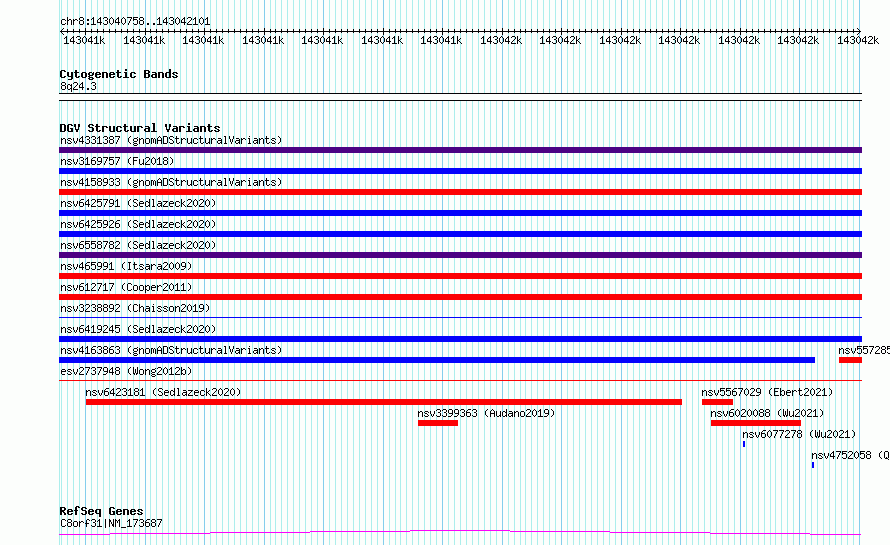
Task: Open nsv612717 (Cooper2011) variant label
Action: point(126,287)
